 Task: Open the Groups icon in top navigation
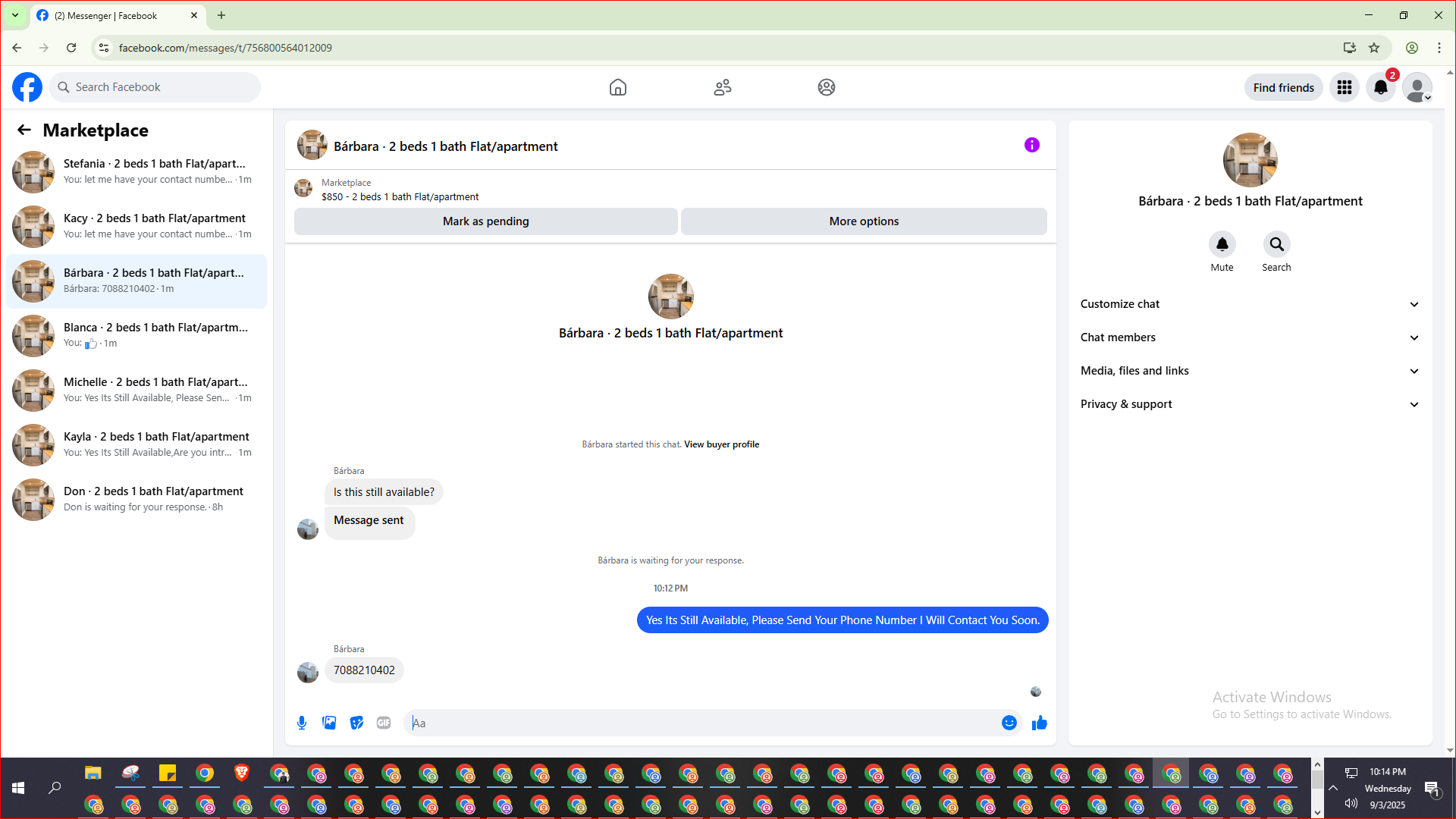pyautogui.click(x=827, y=87)
